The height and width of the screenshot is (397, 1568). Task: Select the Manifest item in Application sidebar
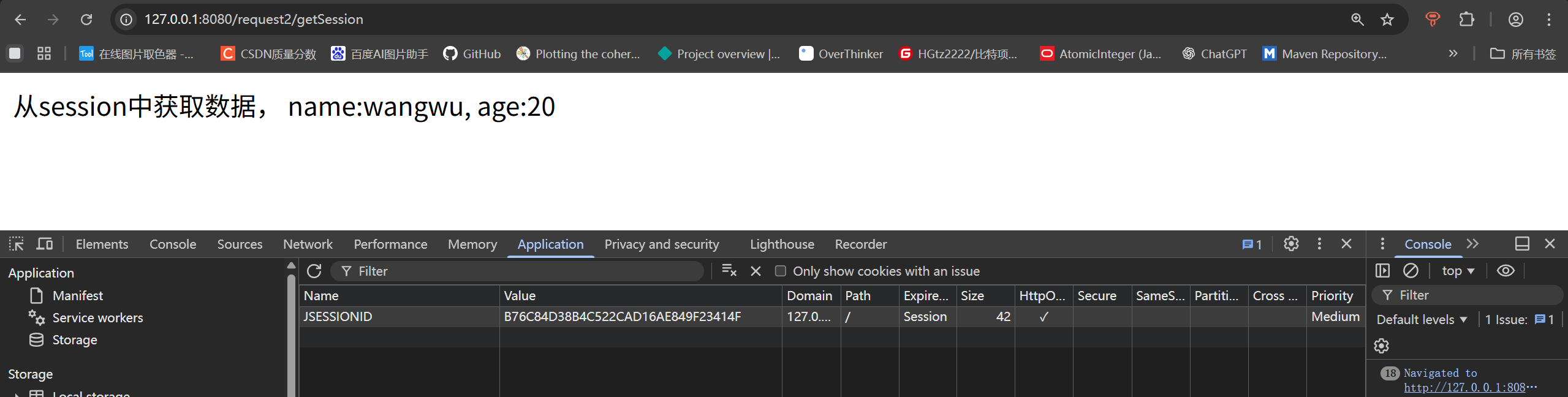tap(78, 296)
